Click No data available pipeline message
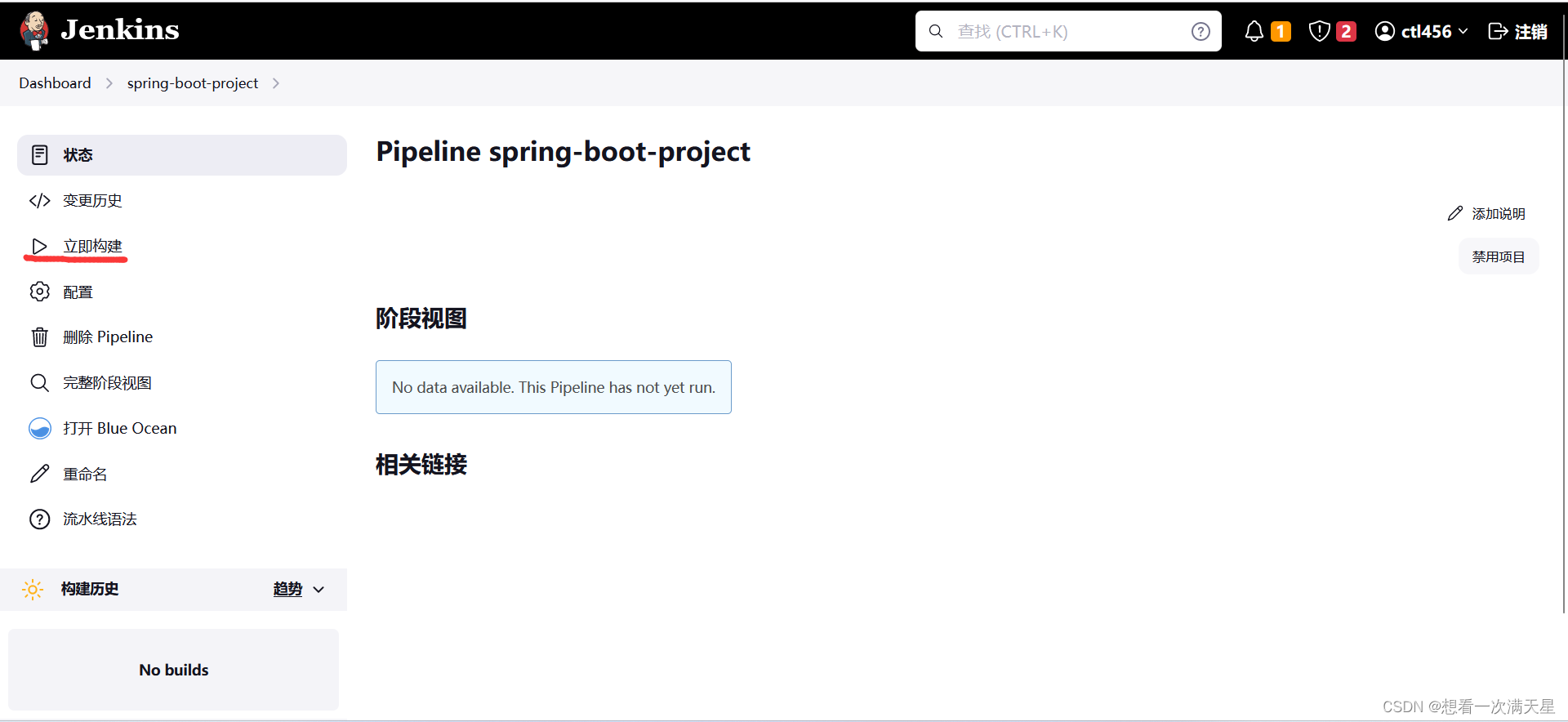This screenshot has width=1568, height=722. click(x=554, y=387)
